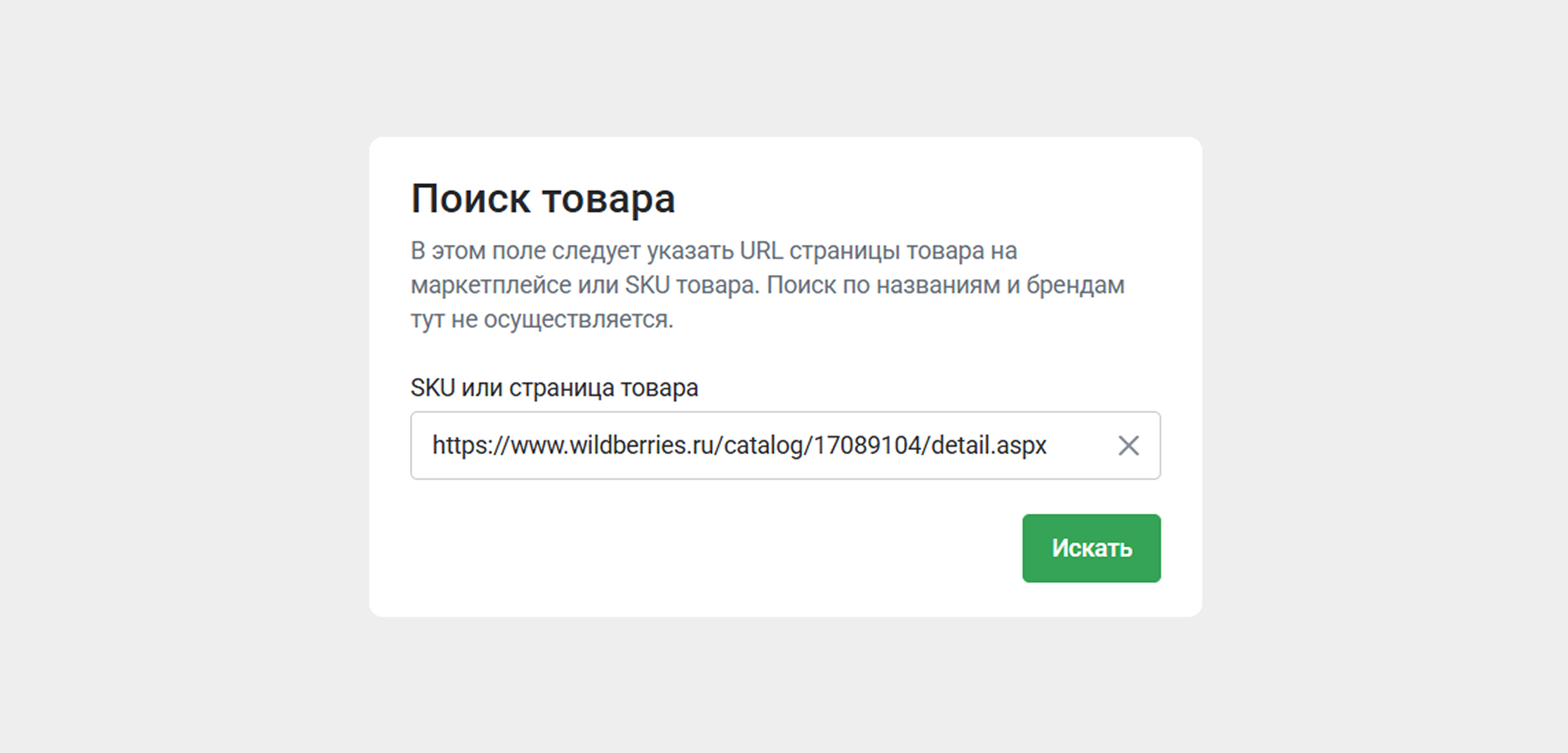Focus the SKU or product page input field

click(785, 445)
